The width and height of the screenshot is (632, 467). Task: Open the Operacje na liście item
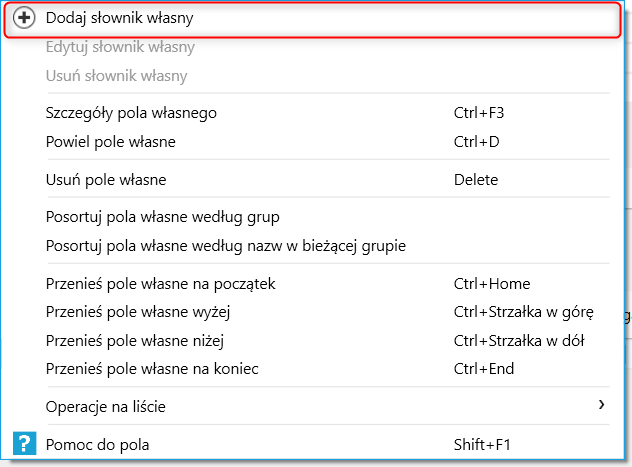(x=106, y=406)
